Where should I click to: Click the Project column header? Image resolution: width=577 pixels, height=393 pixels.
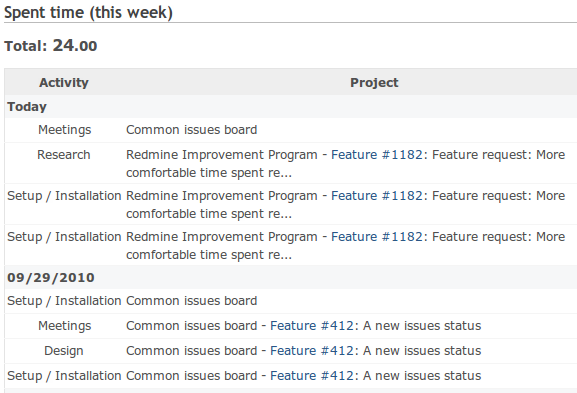click(x=374, y=82)
